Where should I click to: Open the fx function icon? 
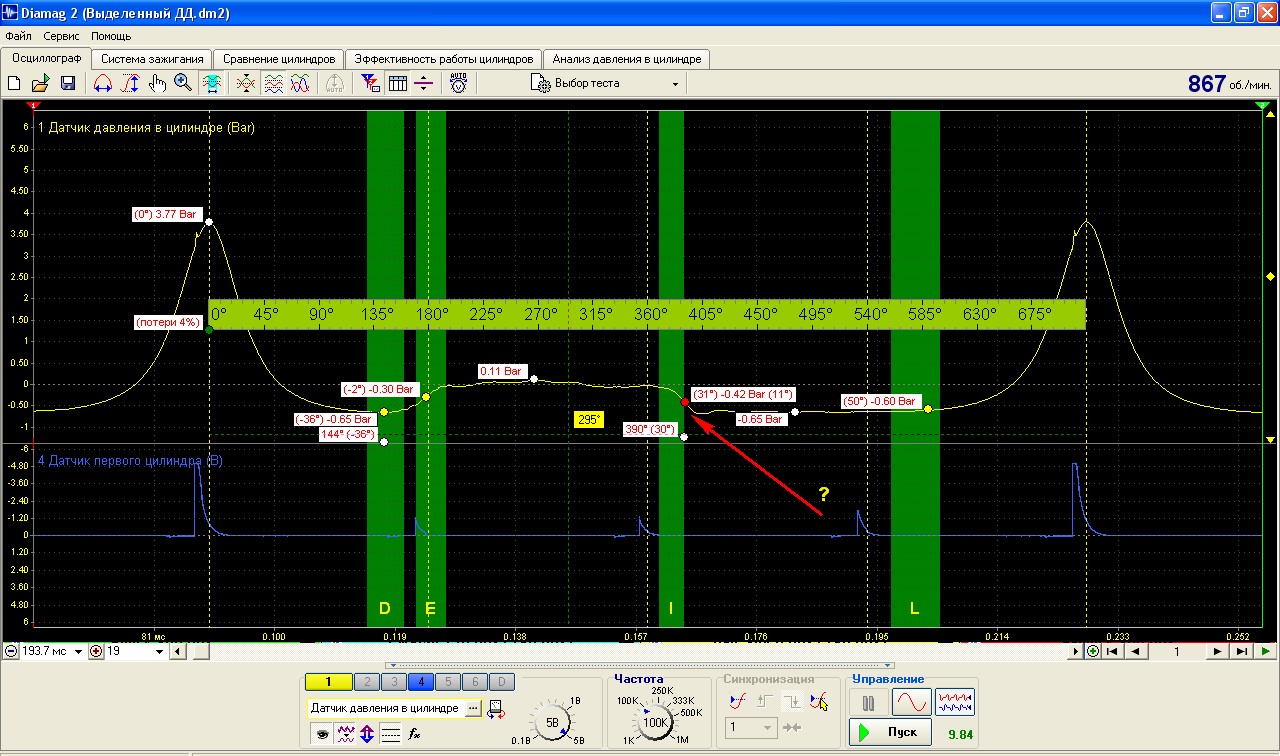[x=415, y=734]
